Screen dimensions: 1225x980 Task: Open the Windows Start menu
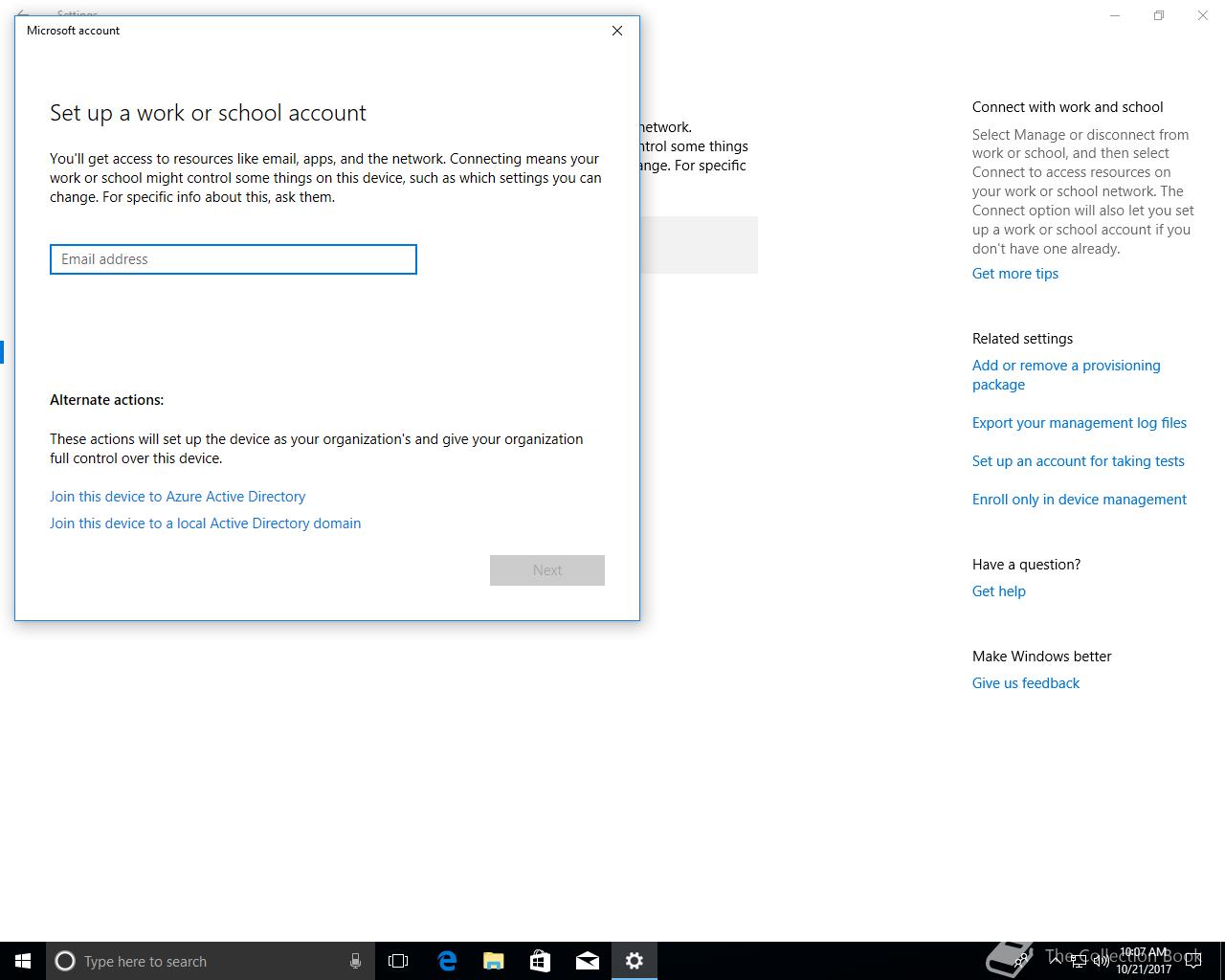tap(23, 961)
